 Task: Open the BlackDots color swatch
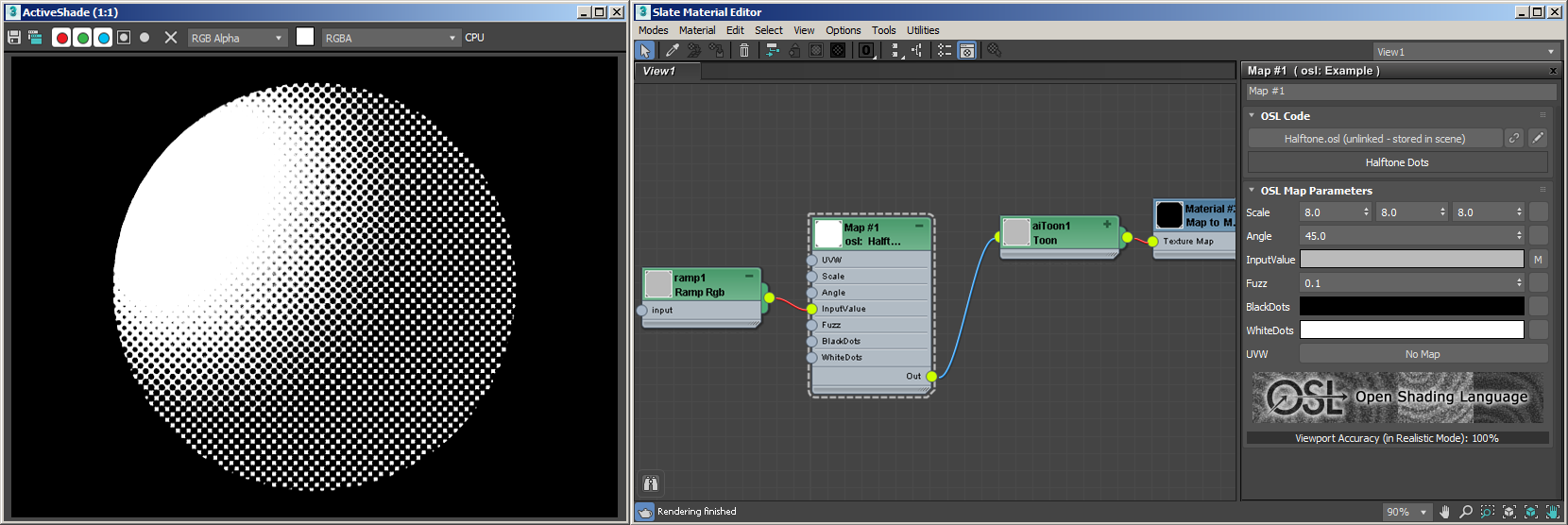click(1411, 306)
